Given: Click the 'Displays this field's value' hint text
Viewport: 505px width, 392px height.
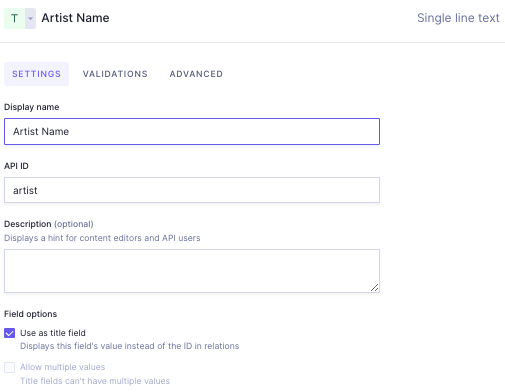Looking at the screenshot, I should click(x=129, y=346).
